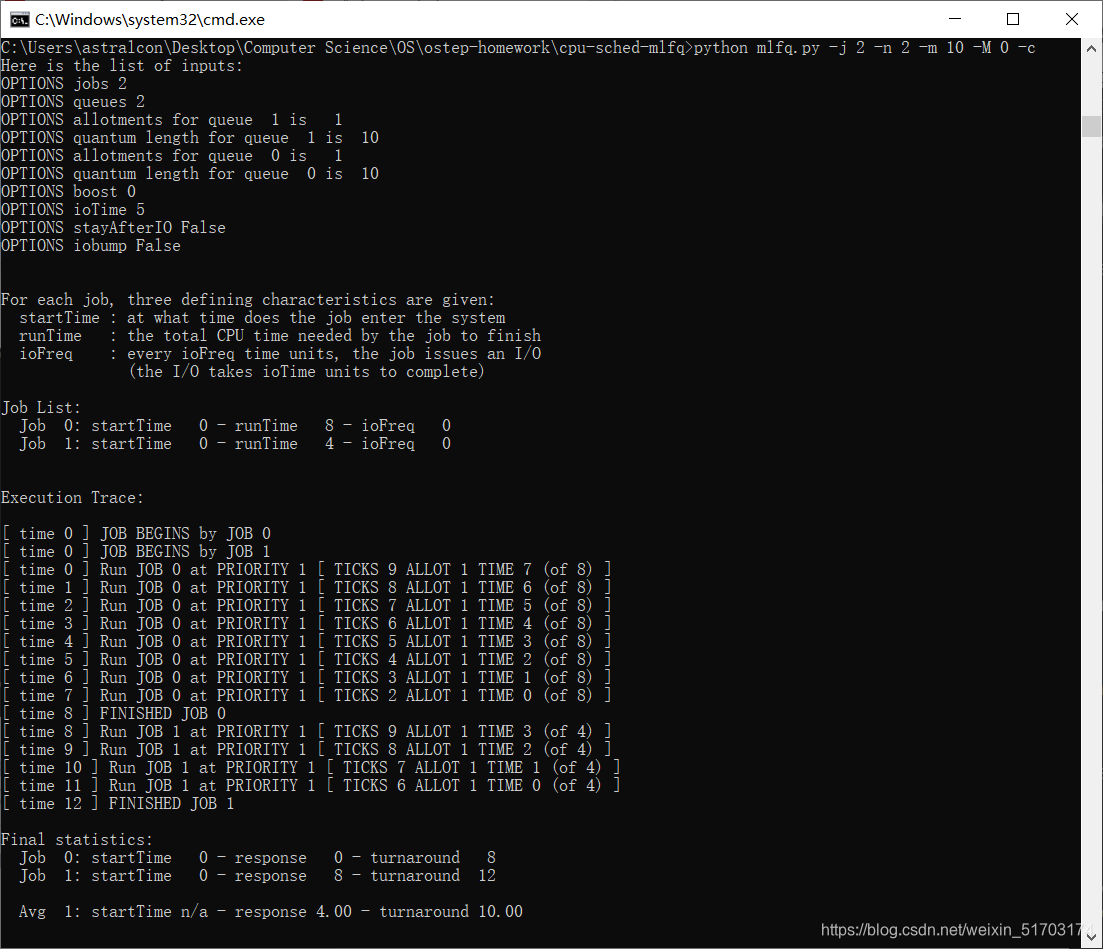Click the 'Job List:' heading

point(41,408)
